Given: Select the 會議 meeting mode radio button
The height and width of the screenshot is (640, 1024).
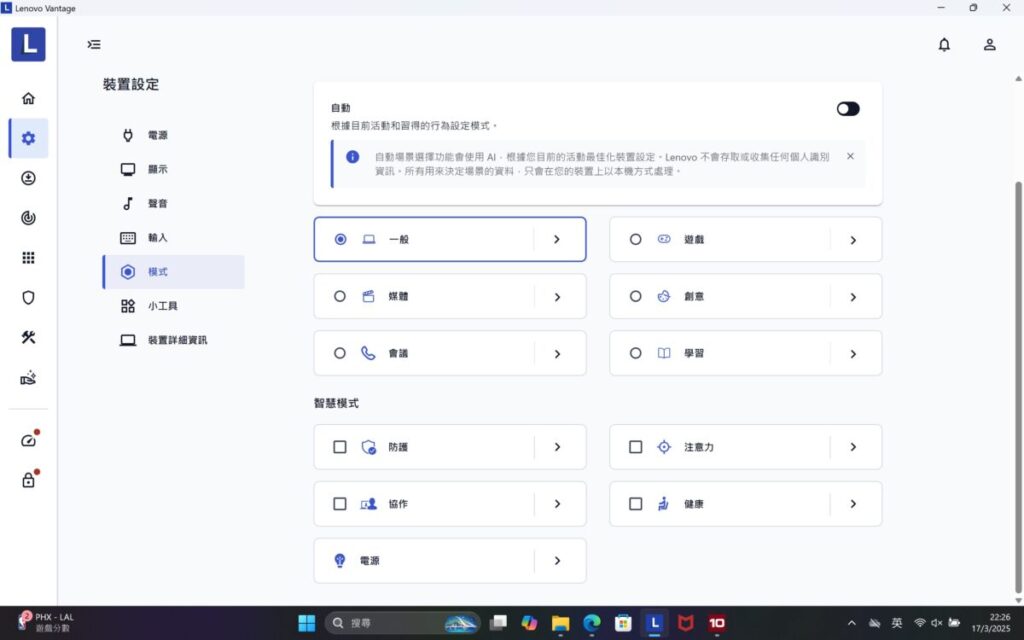Looking at the screenshot, I should [x=340, y=353].
